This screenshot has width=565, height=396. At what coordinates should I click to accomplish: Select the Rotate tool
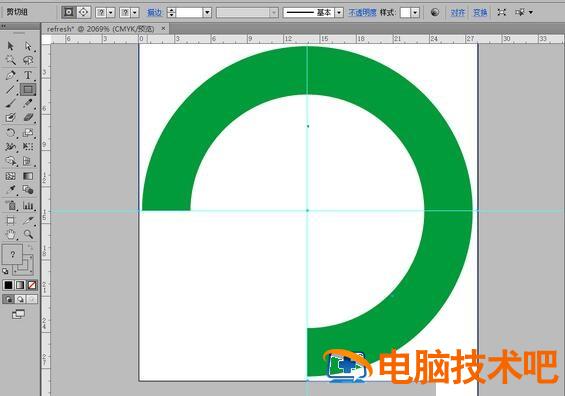(10, 133)
